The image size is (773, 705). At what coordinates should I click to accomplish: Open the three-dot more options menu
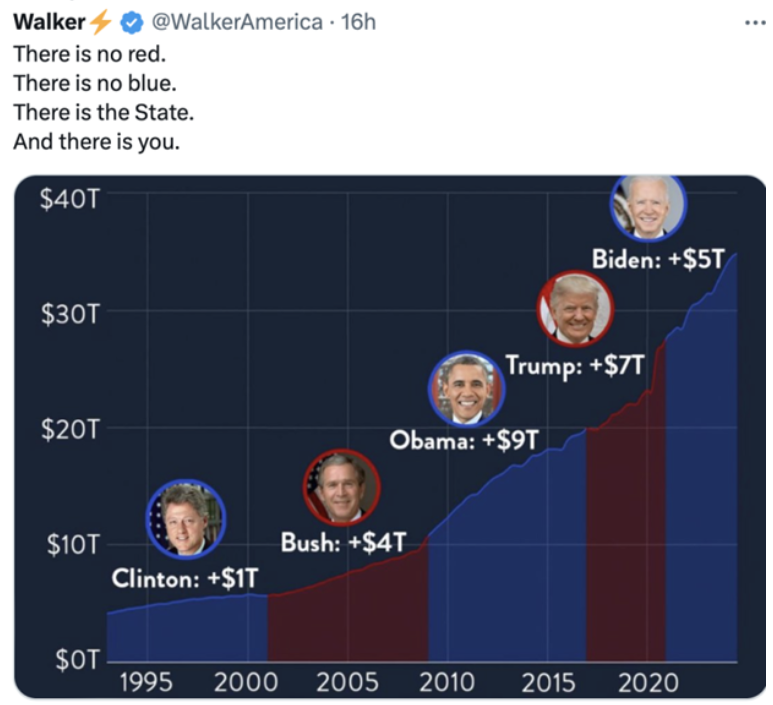coord(753,22)
